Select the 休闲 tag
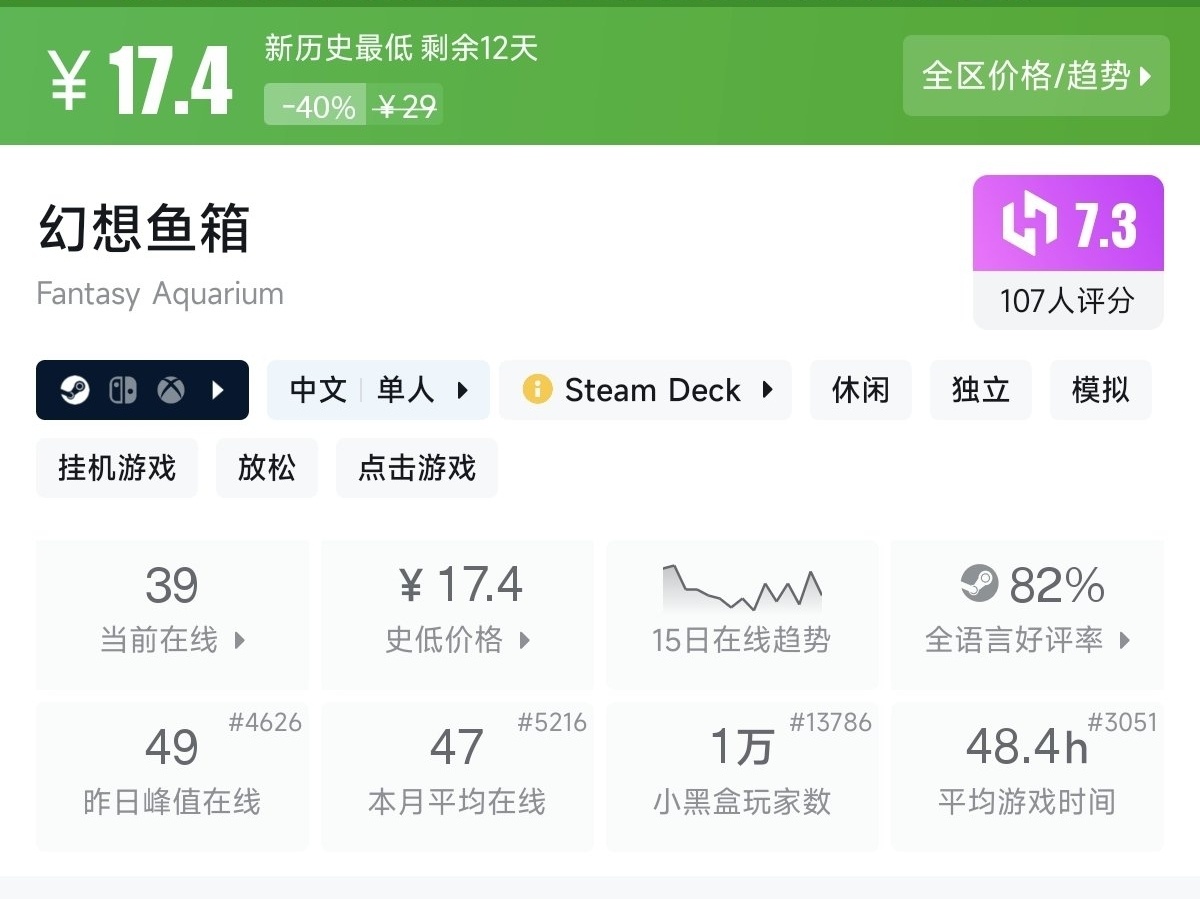This screenshot has width=1200, height=899. pyautogui.click(x=860, y=390)
